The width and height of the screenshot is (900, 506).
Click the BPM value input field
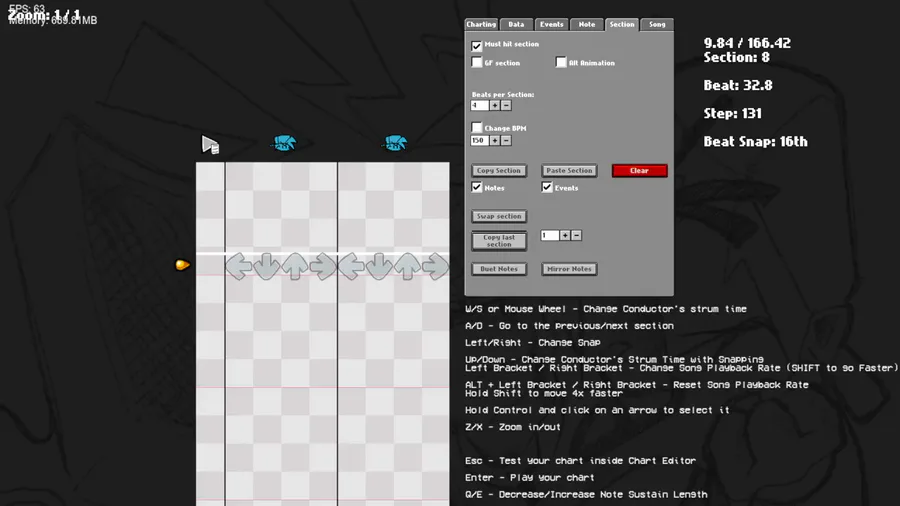pos(480,141)
